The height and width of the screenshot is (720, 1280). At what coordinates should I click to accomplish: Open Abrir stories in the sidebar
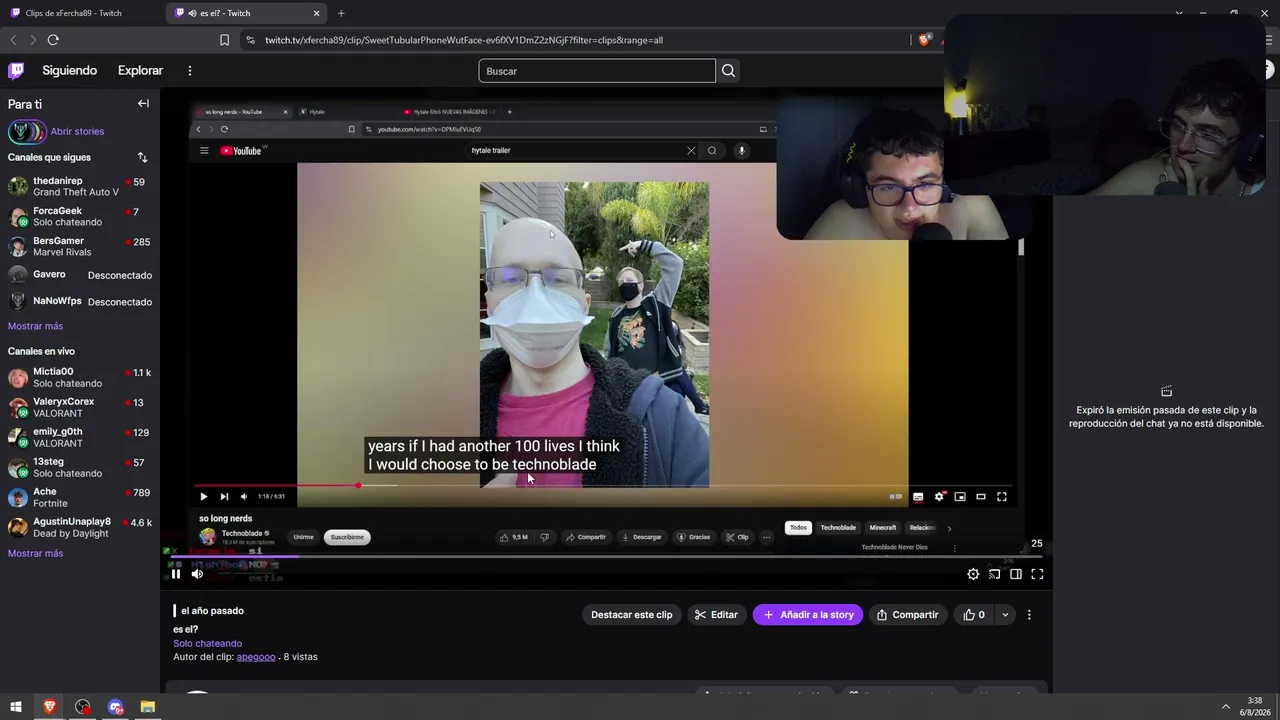pyautogui.click(x=77, y=131)
